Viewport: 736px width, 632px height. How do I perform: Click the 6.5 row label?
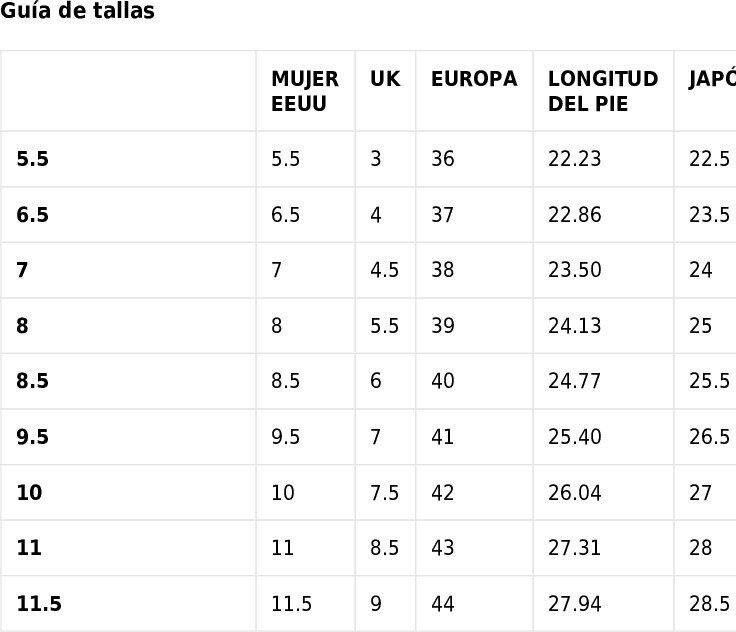(x=32, y=215)
